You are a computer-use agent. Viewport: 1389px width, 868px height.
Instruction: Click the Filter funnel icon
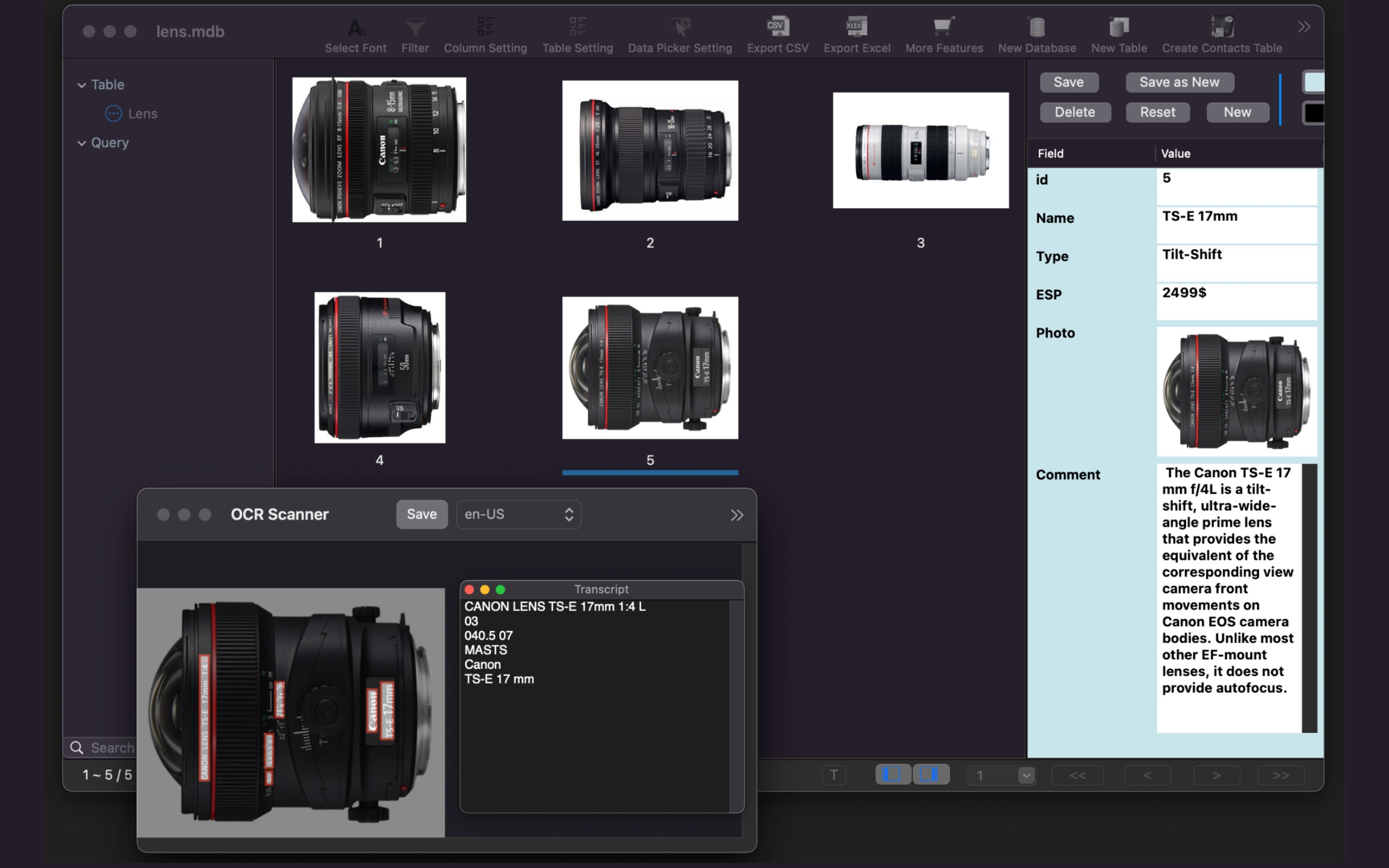pyautogui.click(x=415, y=27)
